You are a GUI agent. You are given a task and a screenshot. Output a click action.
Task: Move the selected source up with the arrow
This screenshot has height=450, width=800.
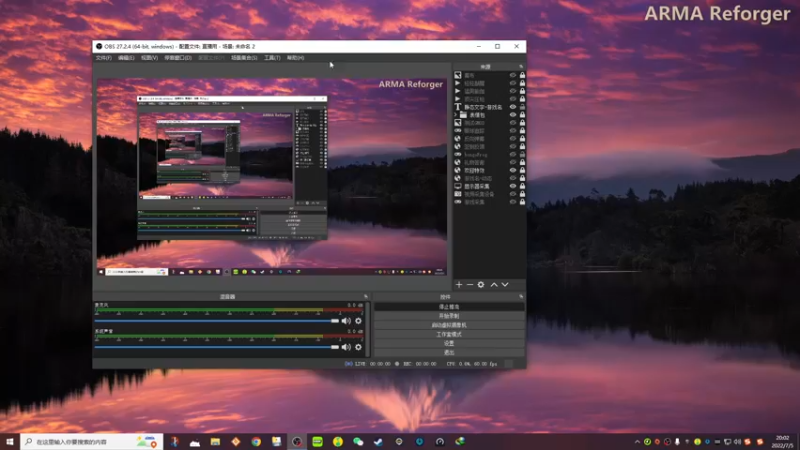(494, 285)
